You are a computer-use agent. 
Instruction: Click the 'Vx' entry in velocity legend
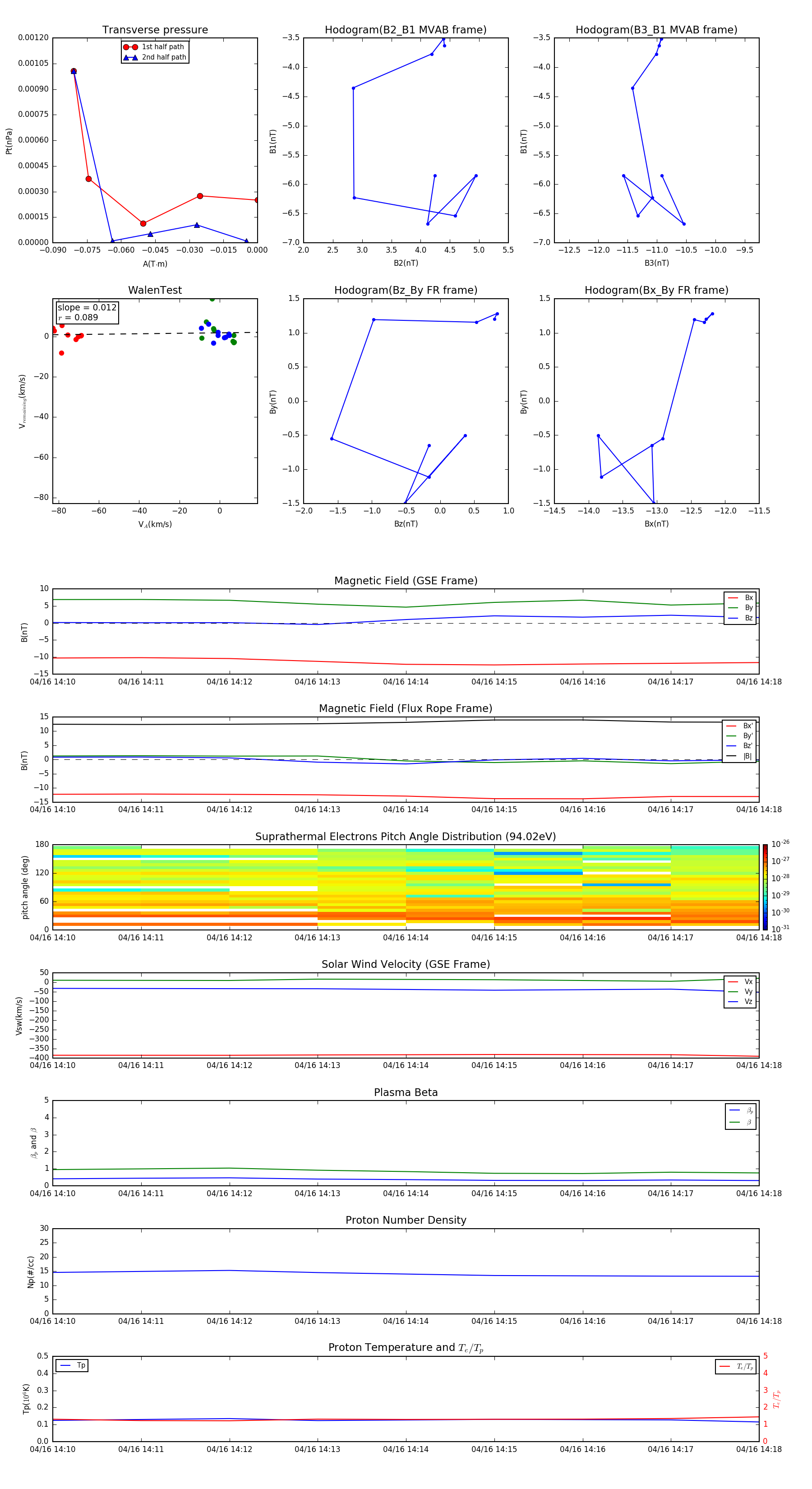point(740,981)
